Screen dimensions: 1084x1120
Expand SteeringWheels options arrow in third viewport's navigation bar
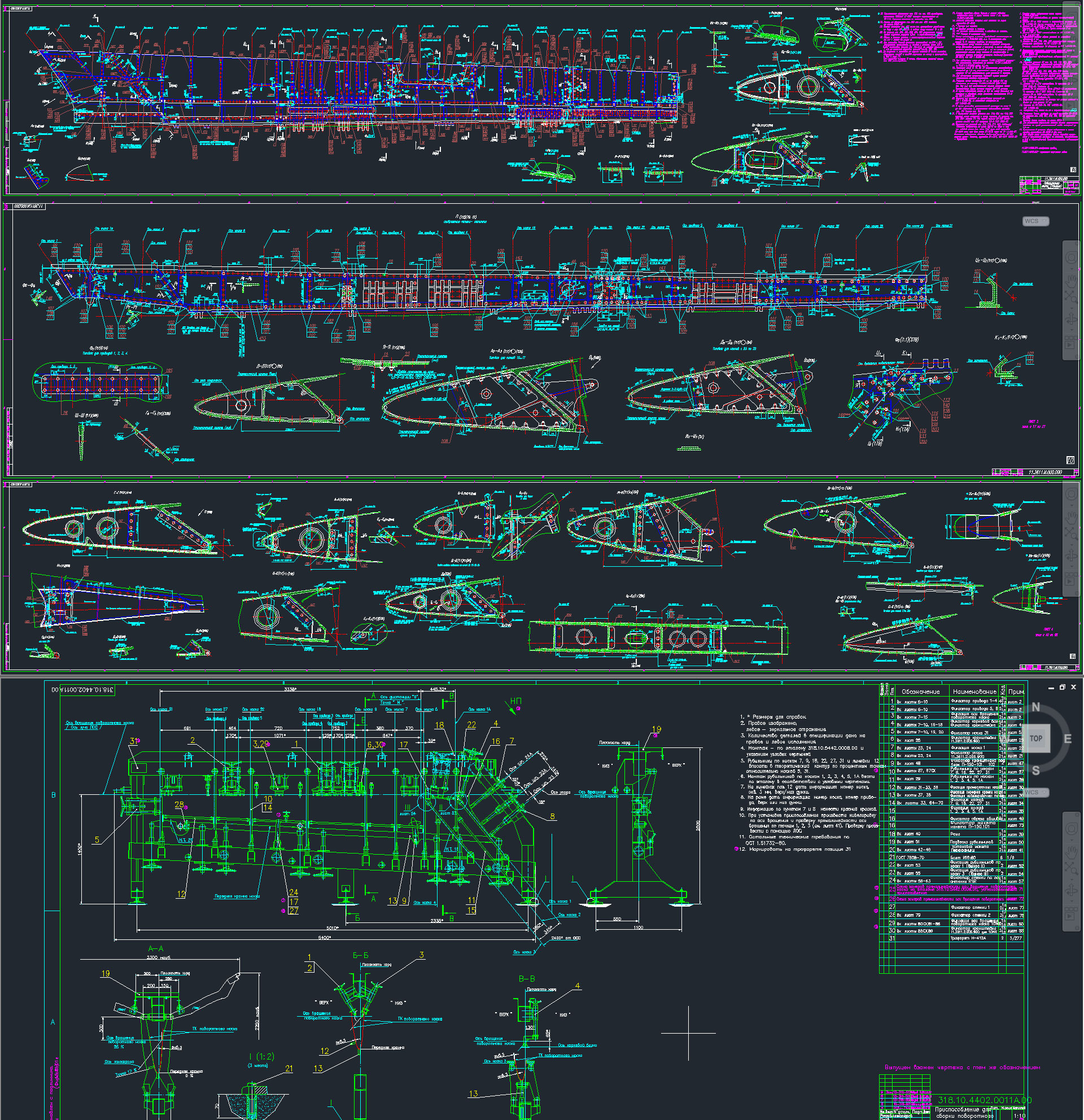pyautogui.click(x=1072, y=505)
